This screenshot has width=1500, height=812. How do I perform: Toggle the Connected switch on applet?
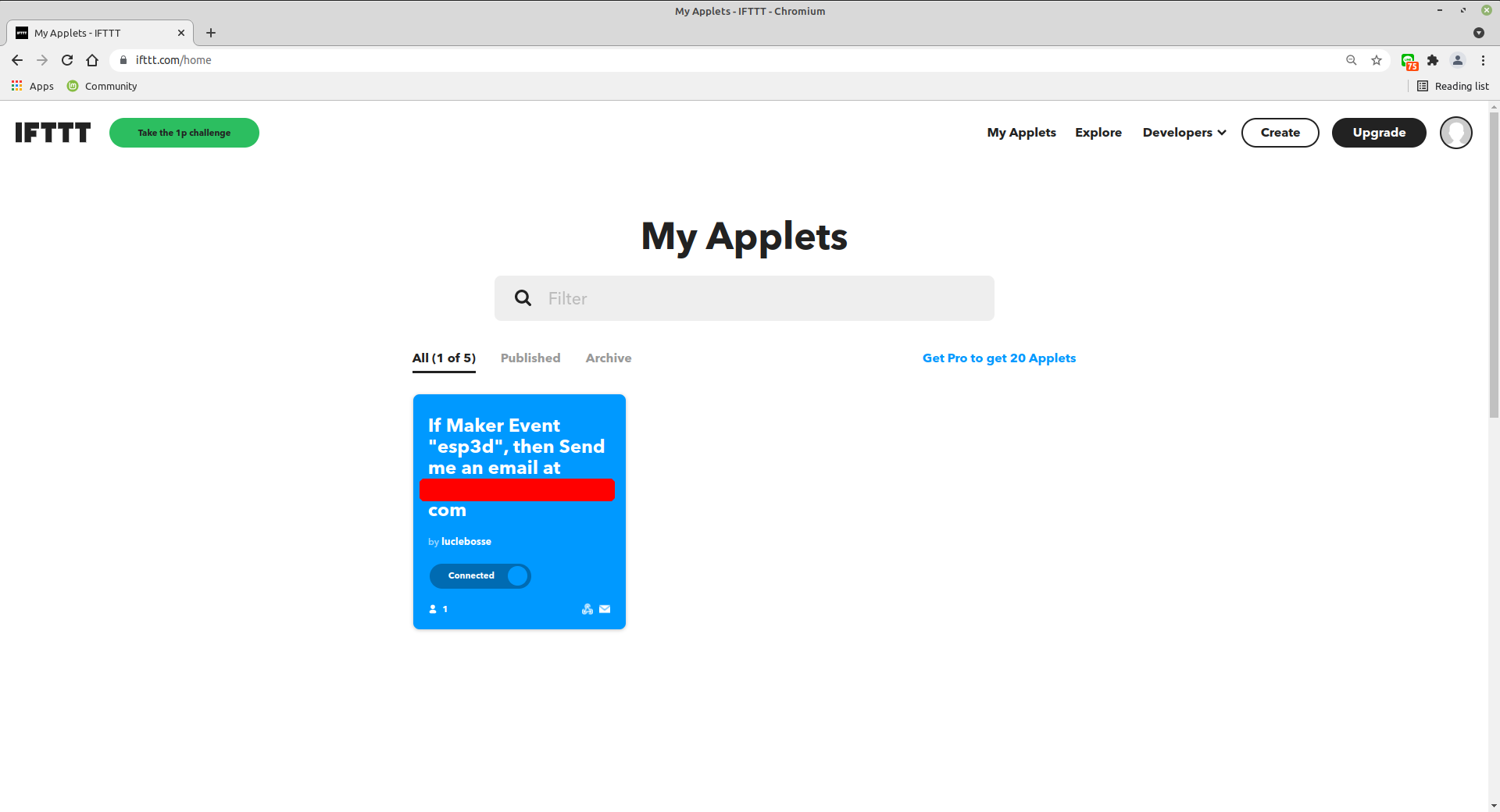(480, 576)
